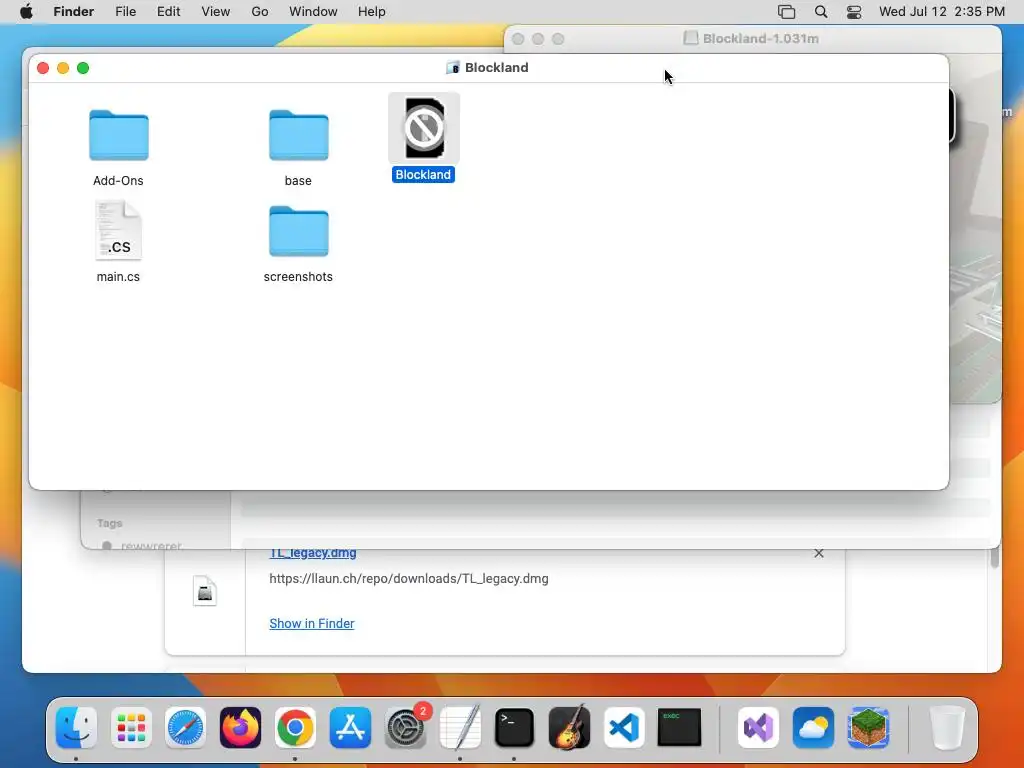
Task: Open the cloud weather app in Dock
Action: pos(813,727)
